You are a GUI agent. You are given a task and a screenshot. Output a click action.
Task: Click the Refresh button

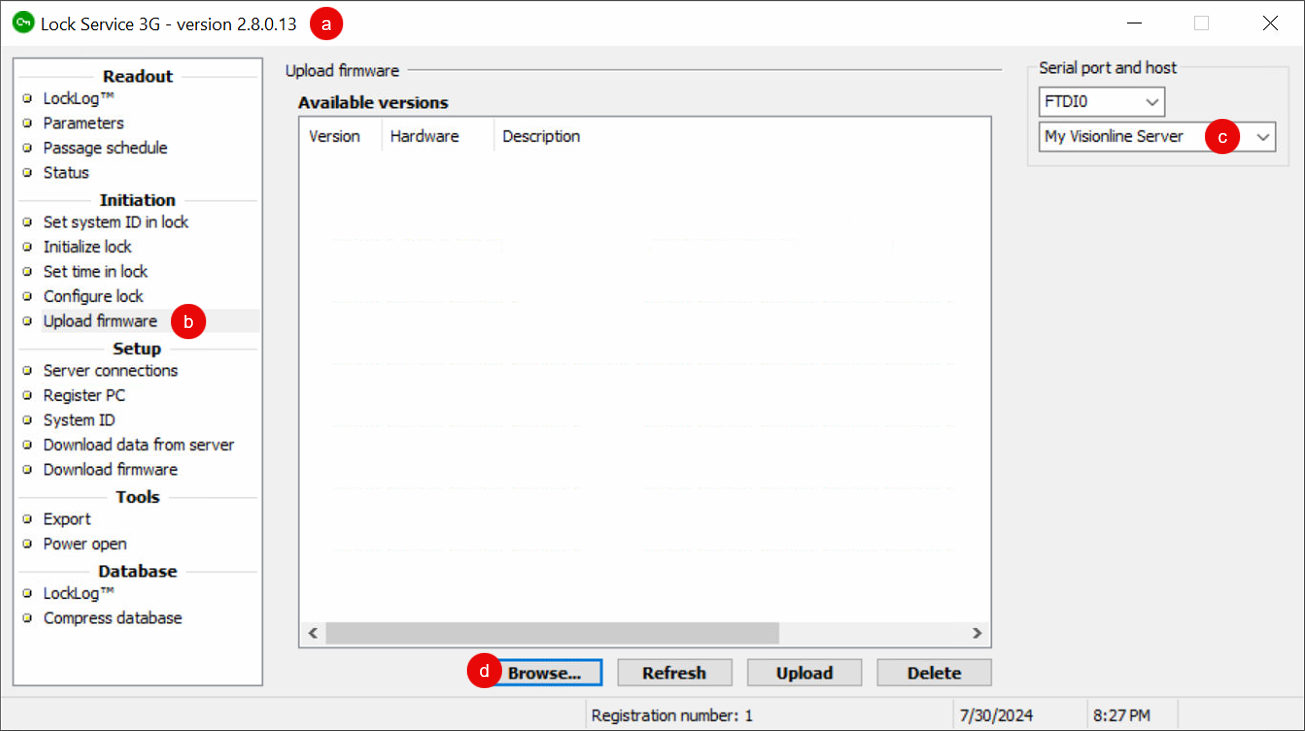[674, 673]
